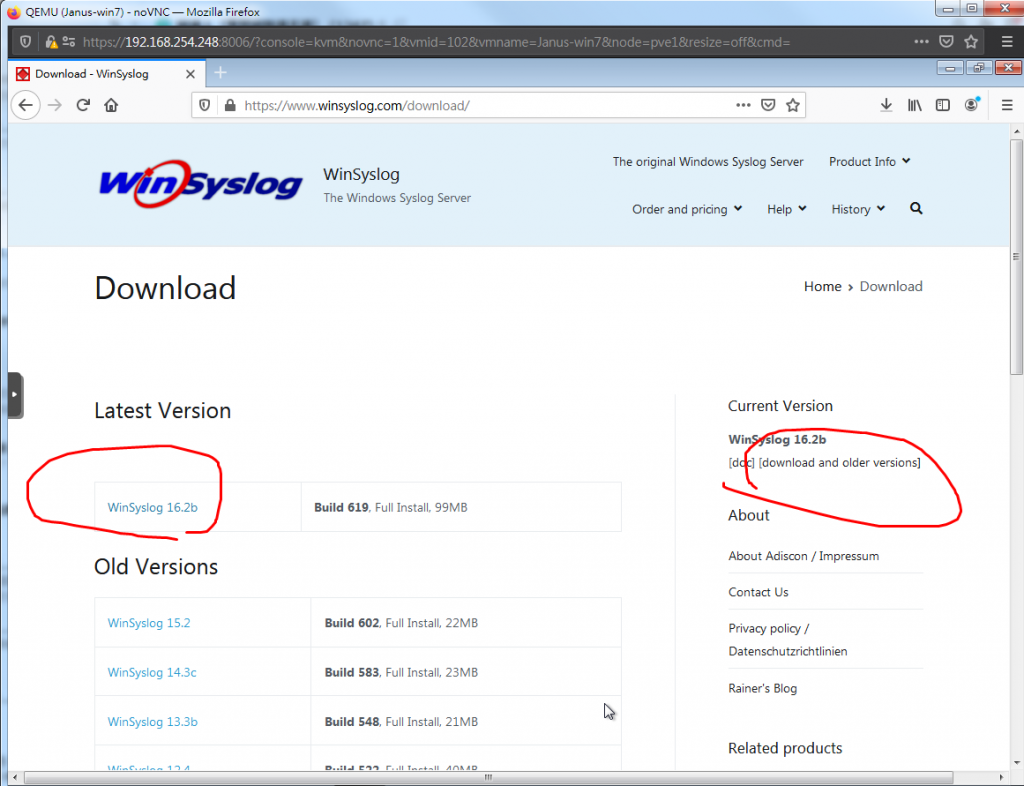This screenshot has width=1024, height=786.
Task: Click Build 583, Full Install, 23MB cell
Action: (x=466, y=672)
